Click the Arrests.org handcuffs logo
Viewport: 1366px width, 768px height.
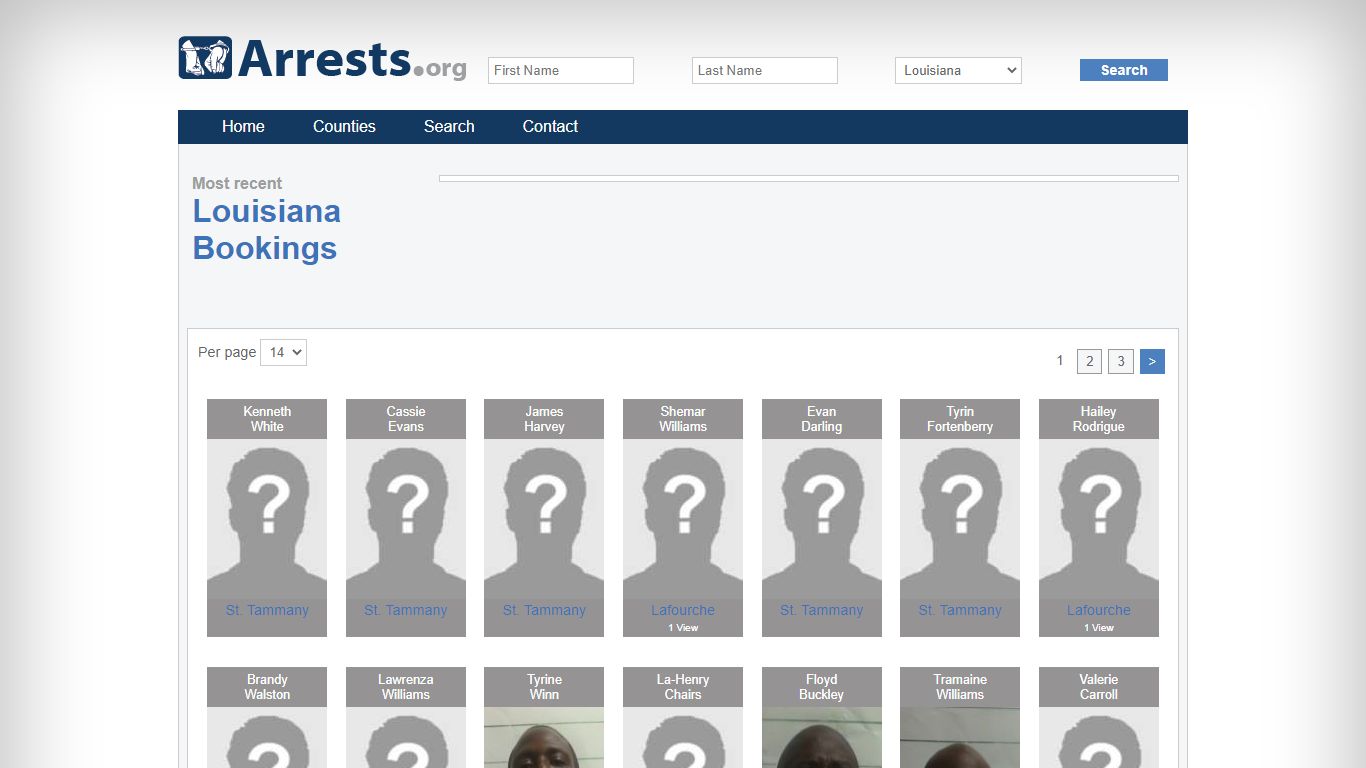pos(322,59)
